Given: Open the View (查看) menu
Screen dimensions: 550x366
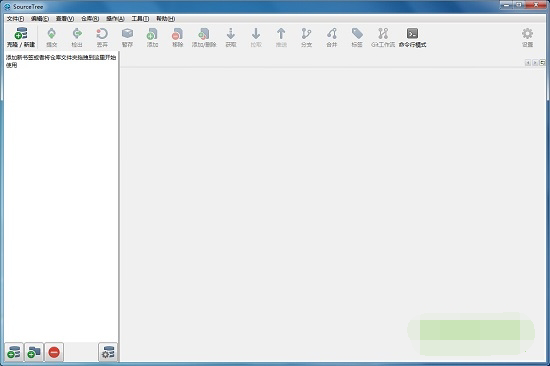Looking at the screenshot, I should coord(65,19).
